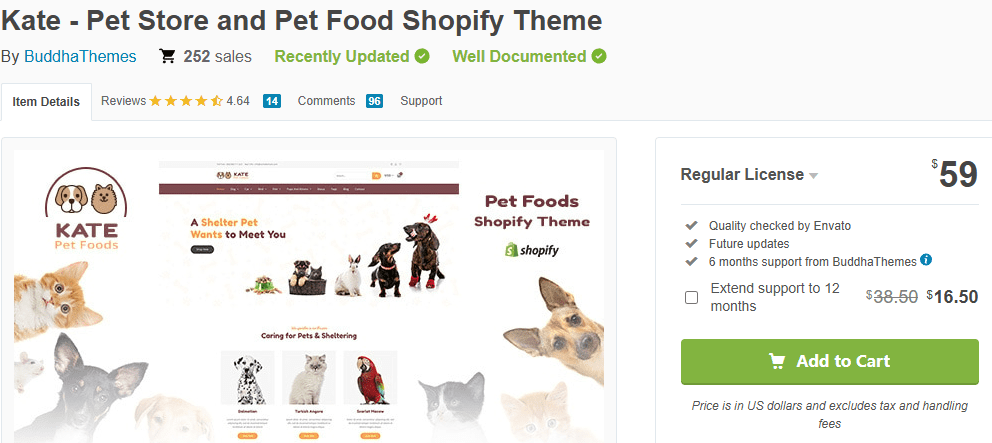Switch to the Reviews tab
Screen dimensions: 992x443
coord(123,101)
